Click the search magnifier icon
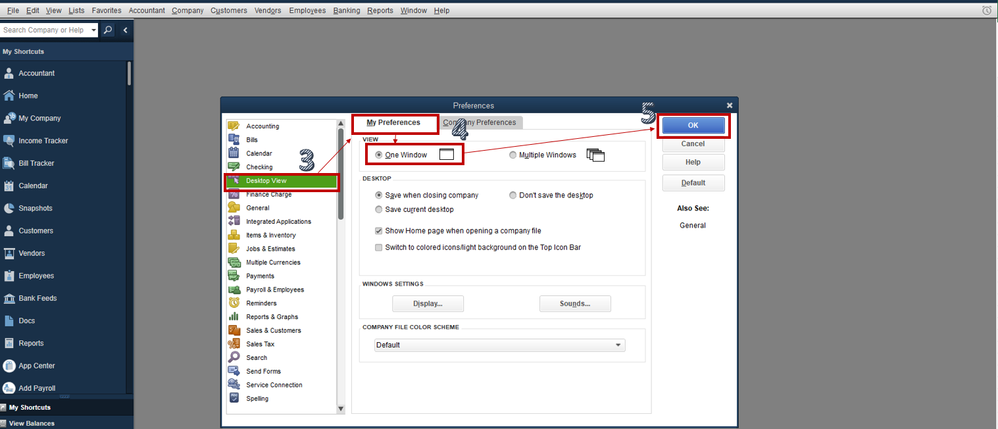This screenshot has width=998, height=429. [108, 30]
